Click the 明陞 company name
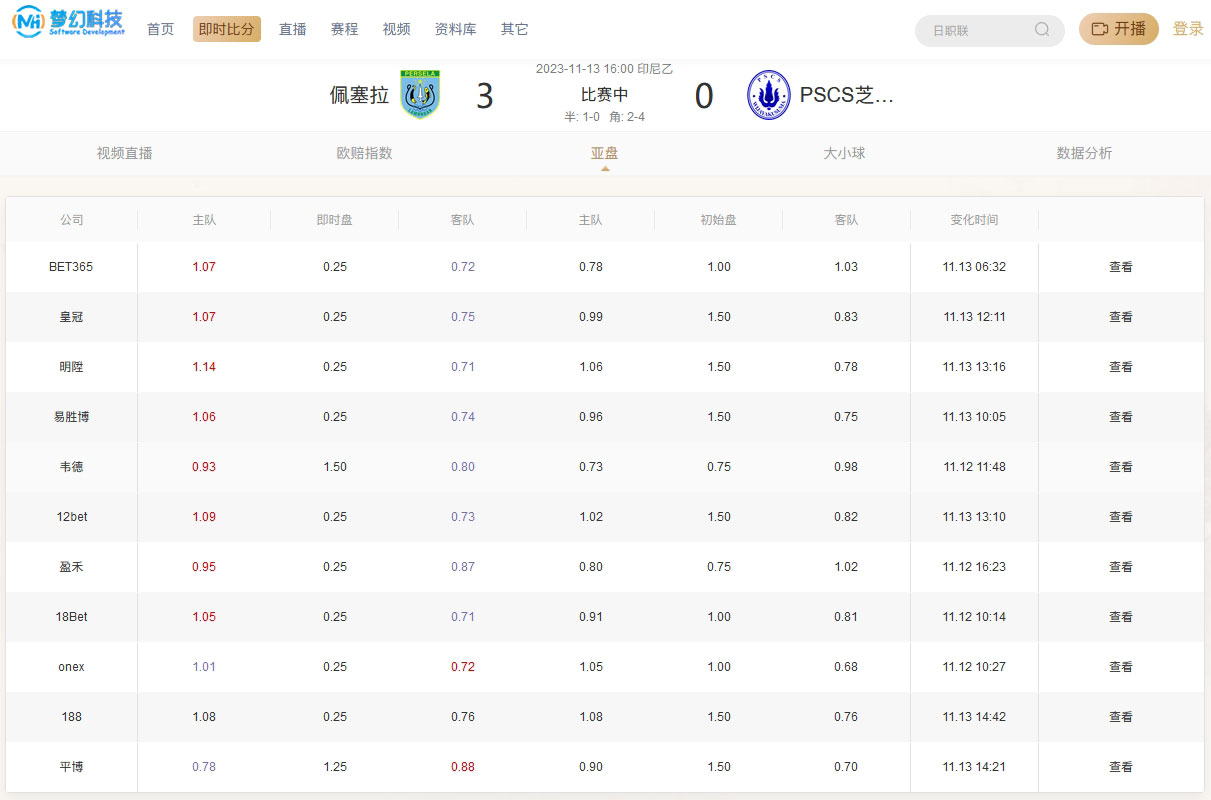The width and height of the screenshot is (1211, 800). pyautogui.click(x=71, y=367)
